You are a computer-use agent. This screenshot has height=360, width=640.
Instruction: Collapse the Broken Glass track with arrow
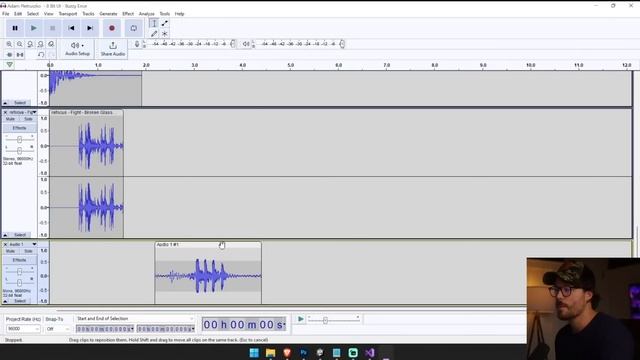5,235
